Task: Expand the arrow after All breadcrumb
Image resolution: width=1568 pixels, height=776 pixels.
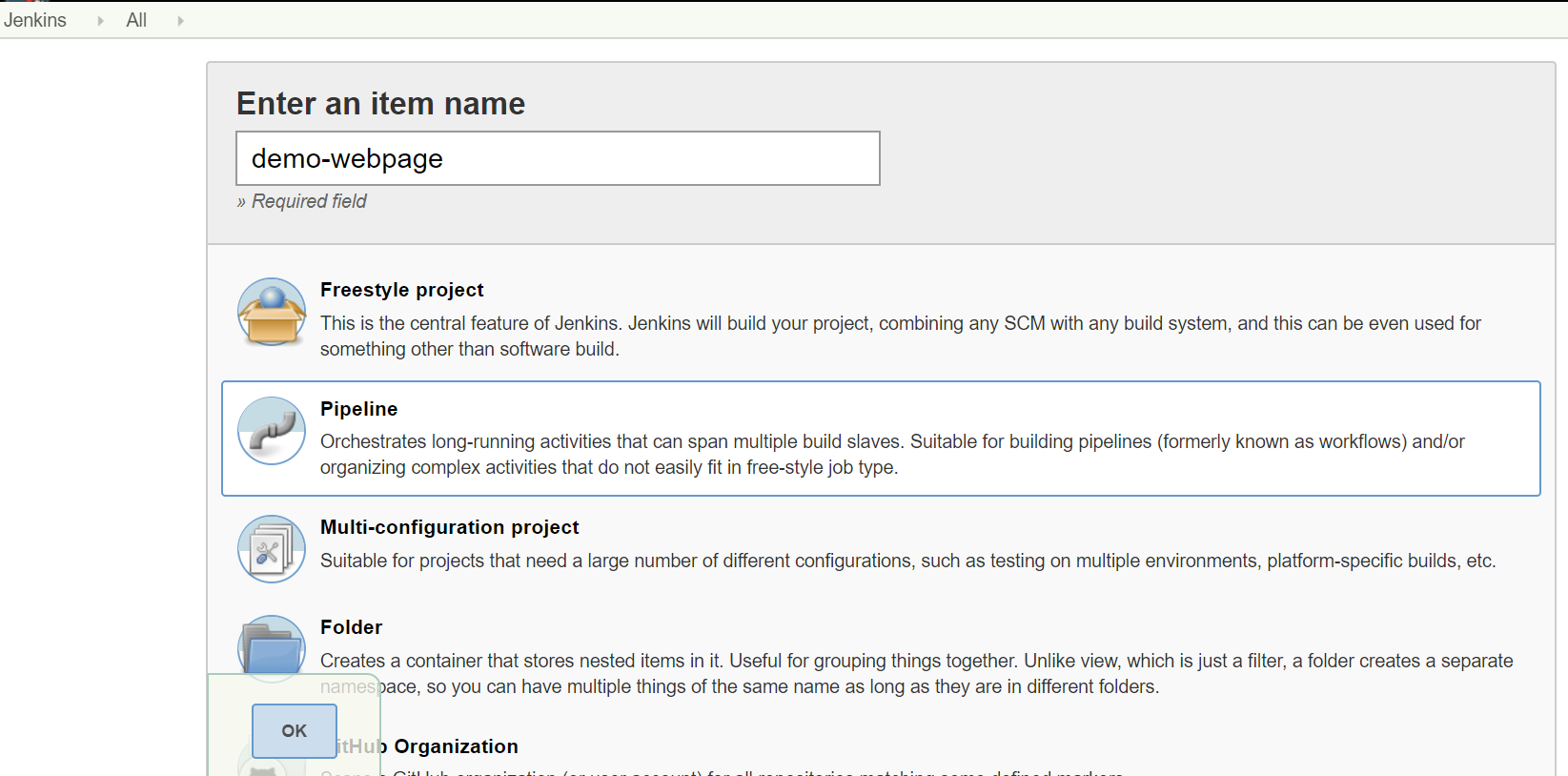Action: pyautogui.click(x=180, y=20)
